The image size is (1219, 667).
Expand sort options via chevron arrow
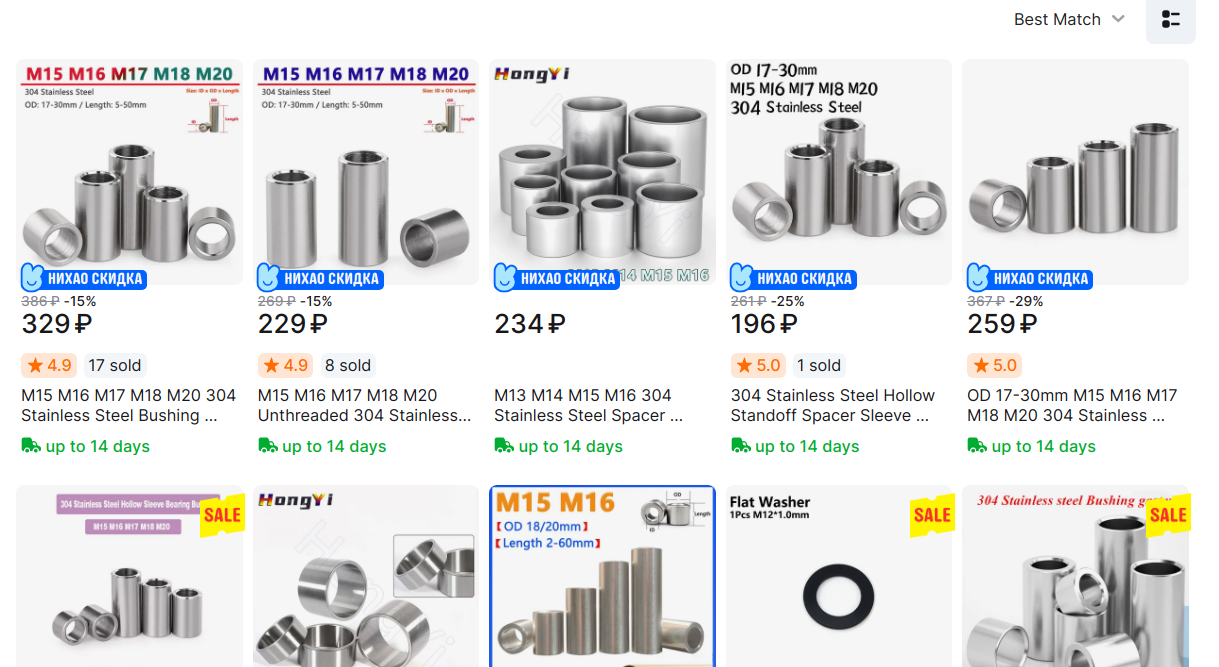(1118, 19)
